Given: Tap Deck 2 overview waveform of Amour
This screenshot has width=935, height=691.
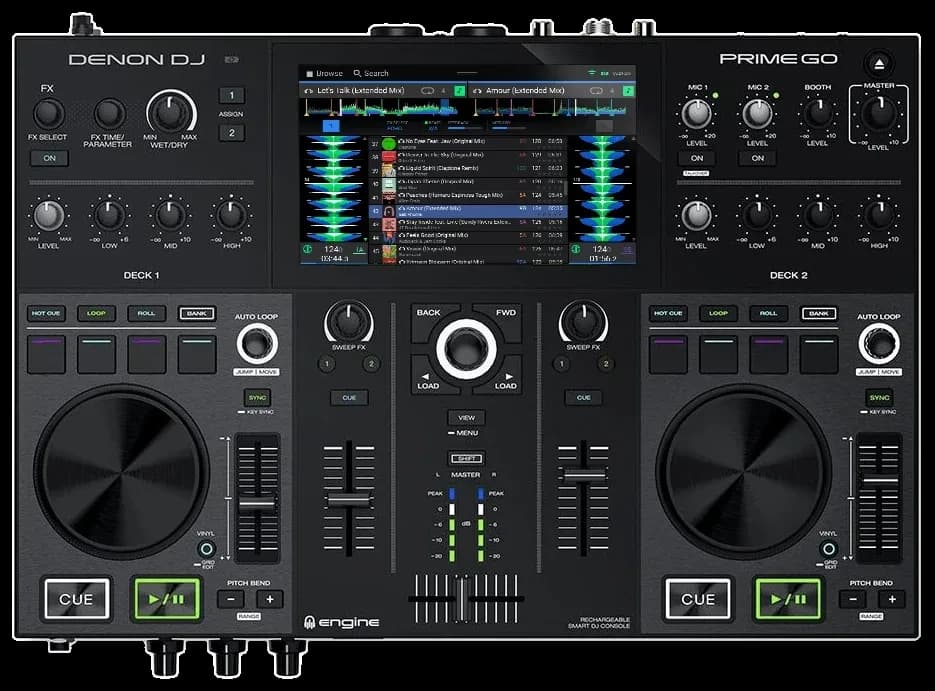Looking at the screenshot, I should click(551, 107).
